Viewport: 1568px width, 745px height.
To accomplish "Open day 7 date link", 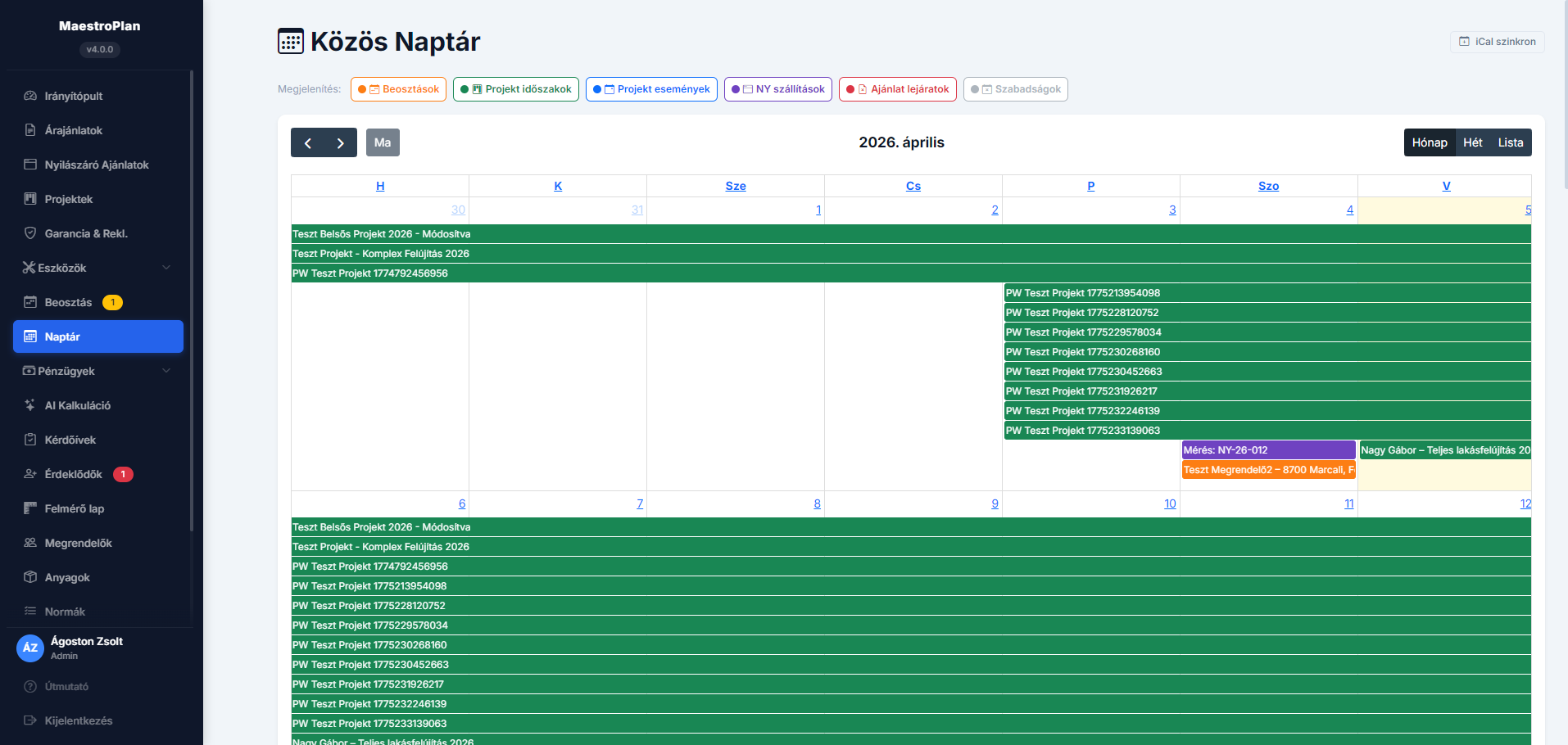I will [x=640, y=503].
